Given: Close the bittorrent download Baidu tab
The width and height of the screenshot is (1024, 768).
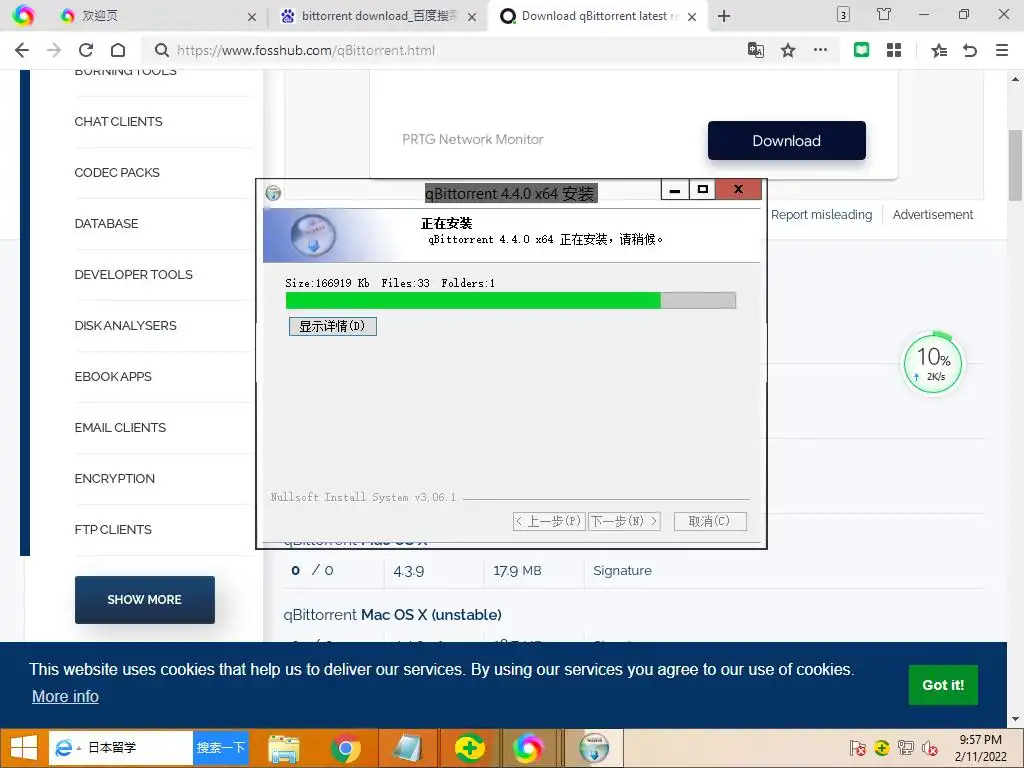Looking at the screenshot, I should tap(472, 17).
